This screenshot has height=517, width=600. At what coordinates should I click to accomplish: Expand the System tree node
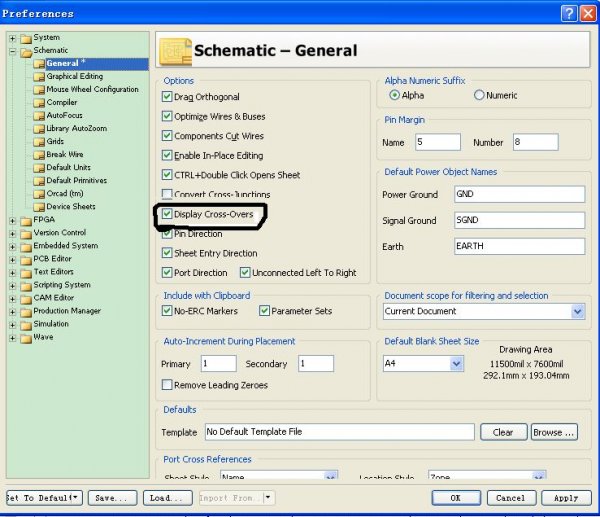tap(13, 38)
